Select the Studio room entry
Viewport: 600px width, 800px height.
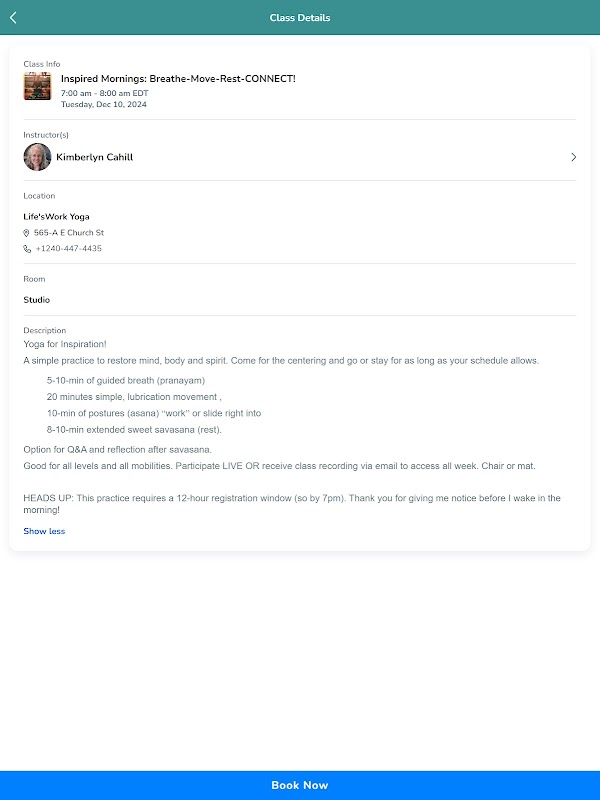click(x=37, y=299)
